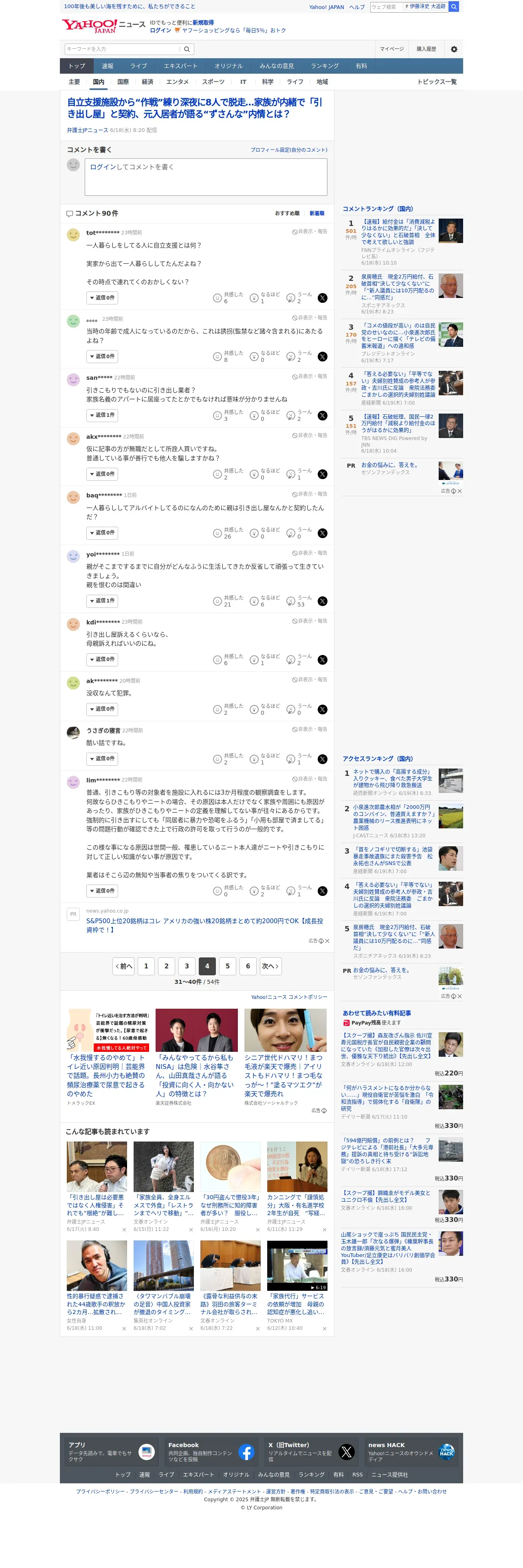The image size is (523, 1568).
Task: Open プロフィール設定(自分のコメント) link
Action: (289, 150)
